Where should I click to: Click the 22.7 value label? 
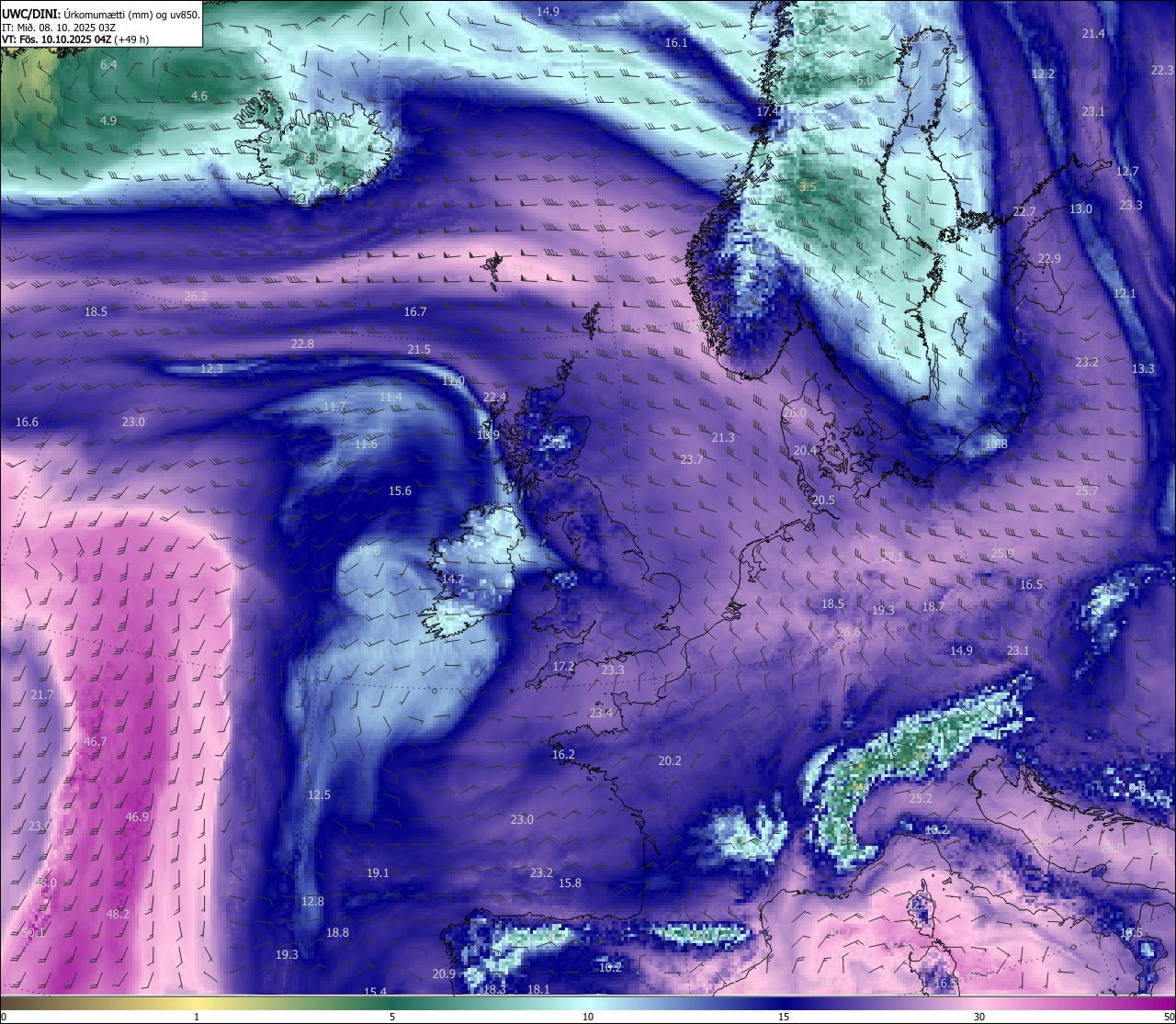pyautogui.click(x=1023, y=211)
